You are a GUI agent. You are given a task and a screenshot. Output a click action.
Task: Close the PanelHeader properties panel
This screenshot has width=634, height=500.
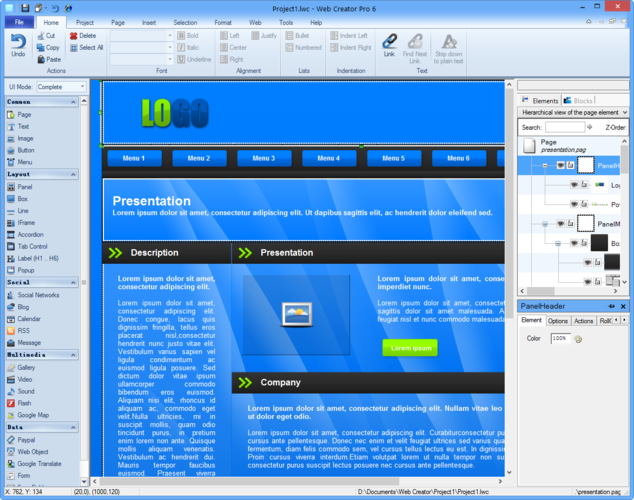623,306
